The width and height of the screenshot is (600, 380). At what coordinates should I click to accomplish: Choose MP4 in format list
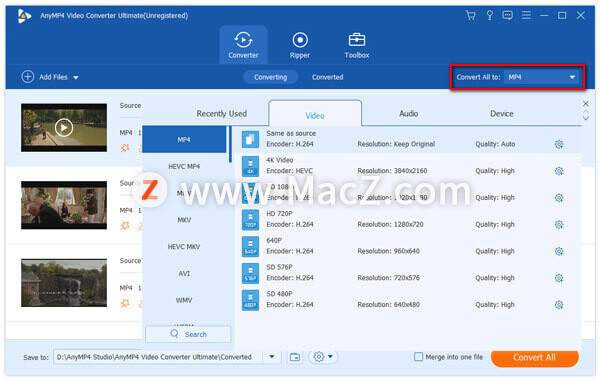[184, 140]
